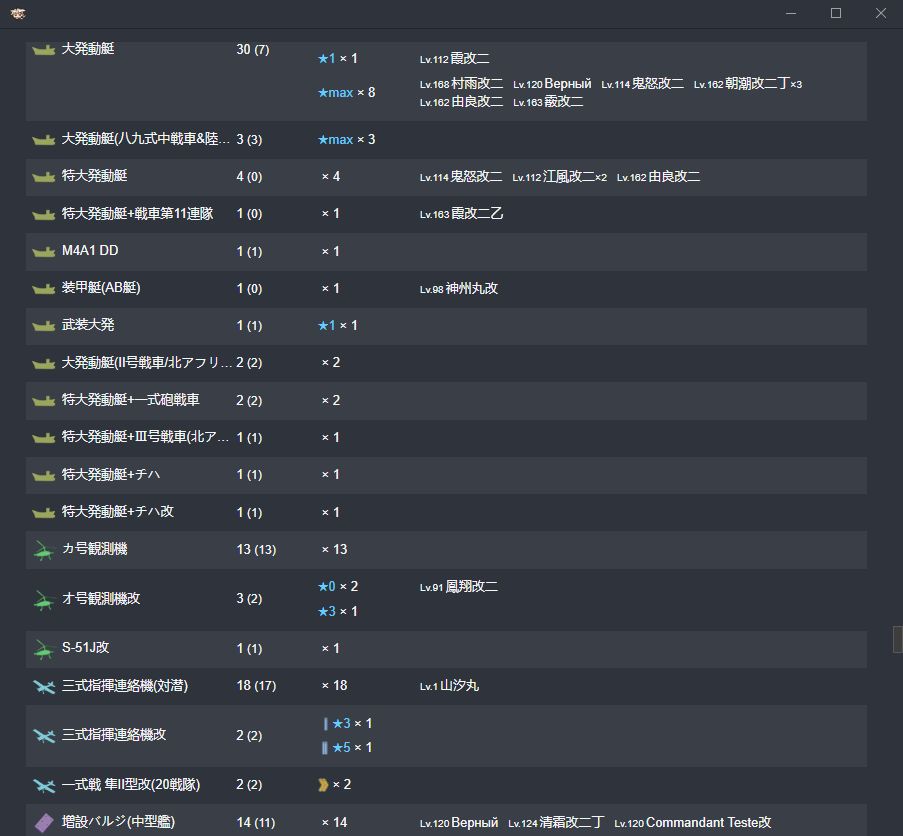Viewport: 903px width, 836px height.
Task: Click ★max × 3 in 八九式中戦車 row
Action: coord(346,139)
